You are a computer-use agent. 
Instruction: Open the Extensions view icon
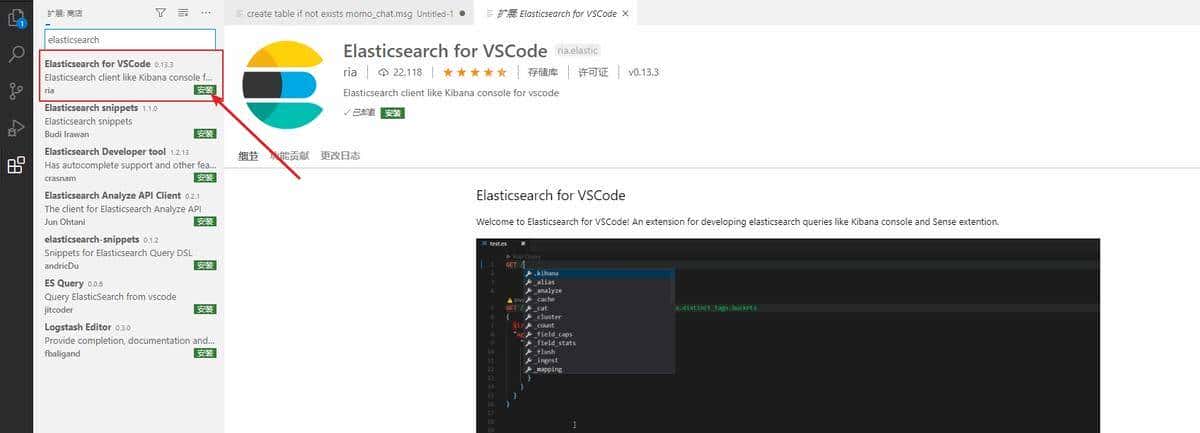tap(16, 165)
